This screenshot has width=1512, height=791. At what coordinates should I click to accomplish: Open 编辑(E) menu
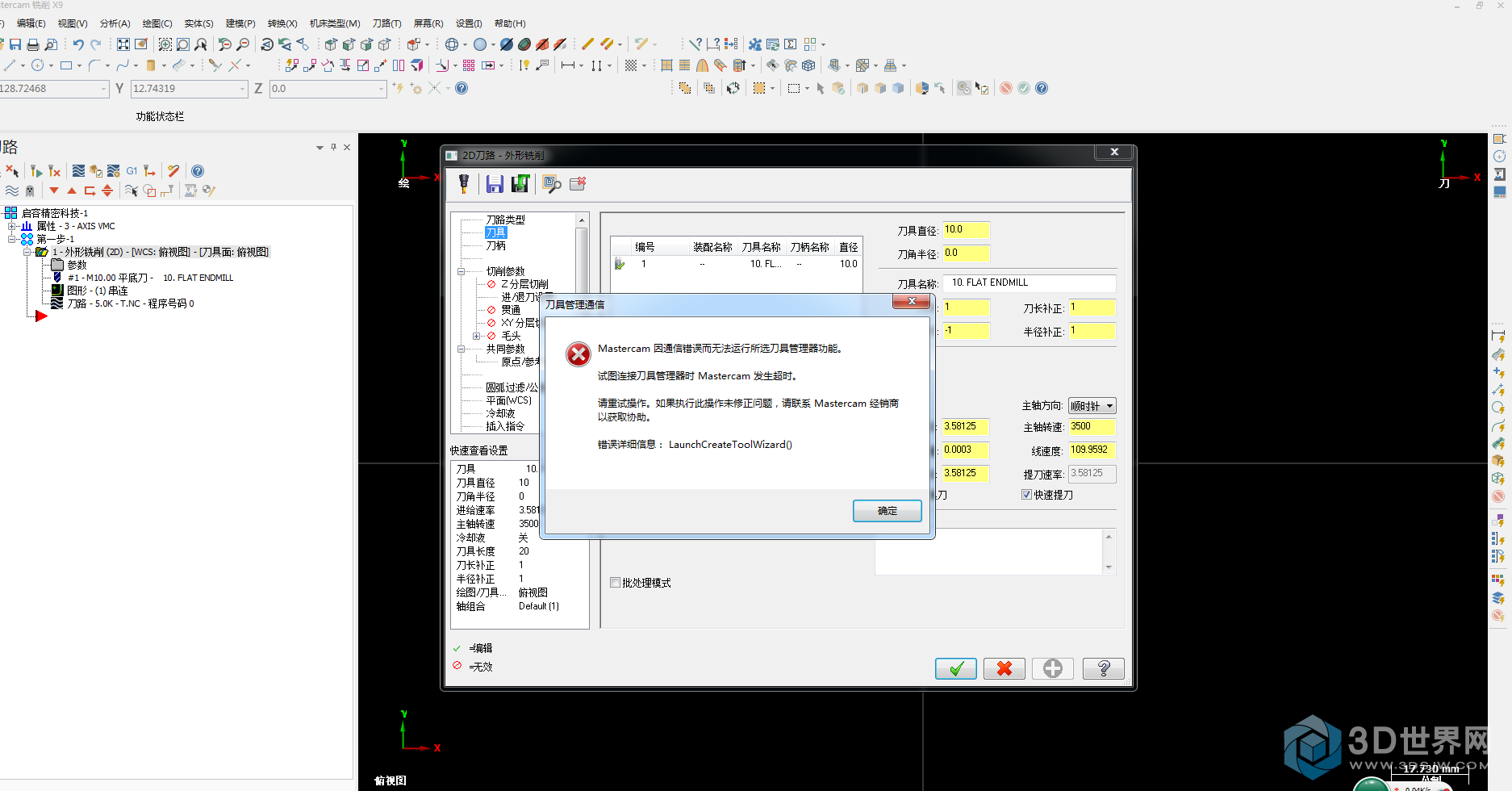click(31, 23)
